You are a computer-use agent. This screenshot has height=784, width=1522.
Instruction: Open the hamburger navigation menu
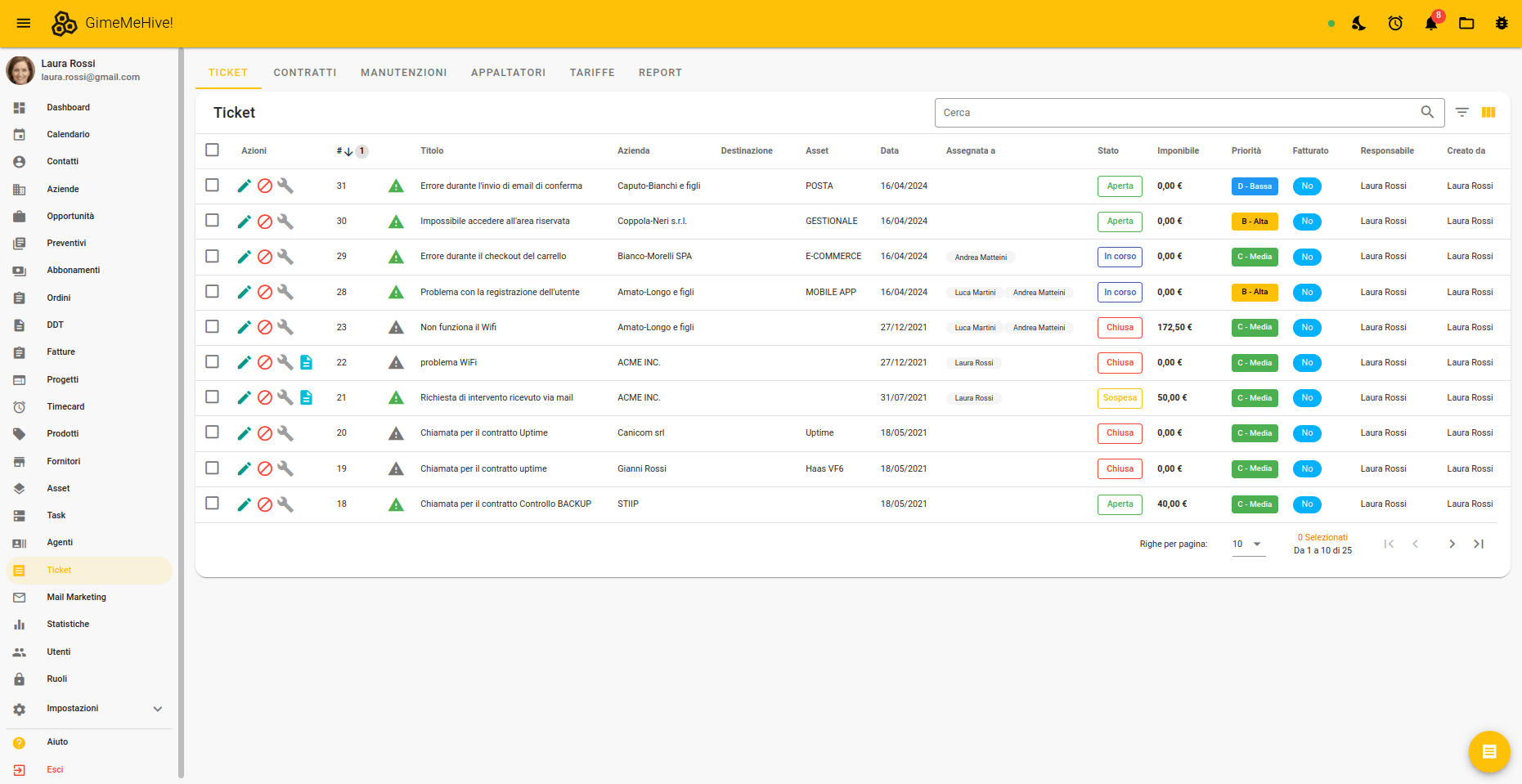(x=24, y=23)
